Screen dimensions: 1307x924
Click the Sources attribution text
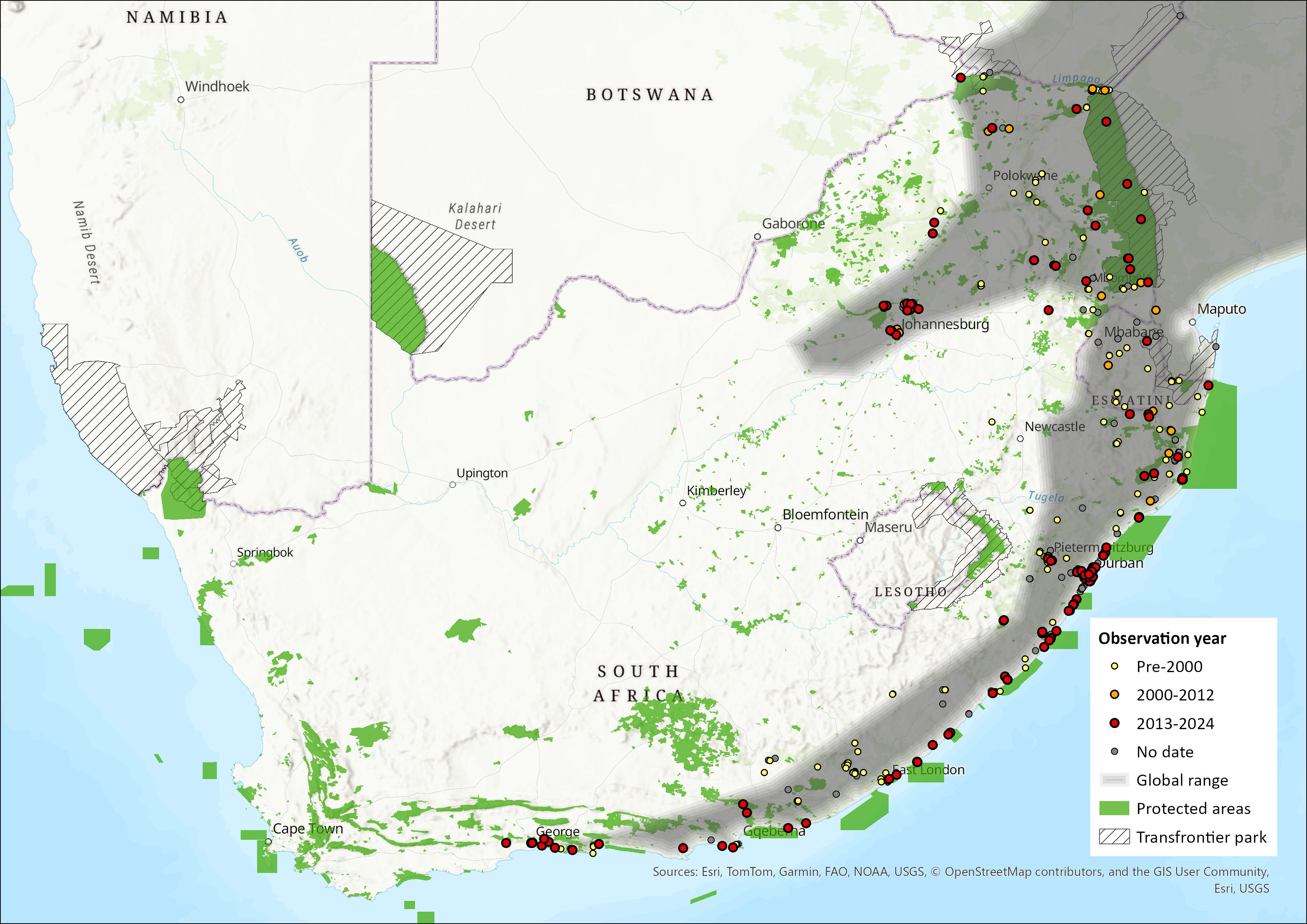coord(961,871)
